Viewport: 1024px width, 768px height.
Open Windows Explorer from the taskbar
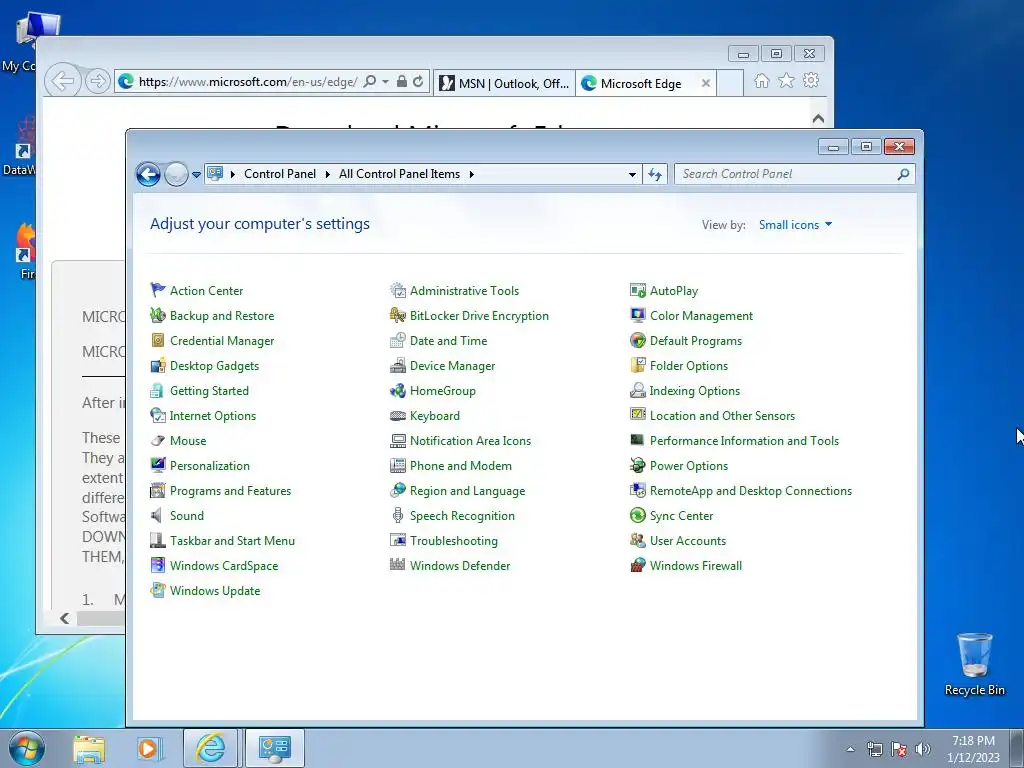(89, 748)
